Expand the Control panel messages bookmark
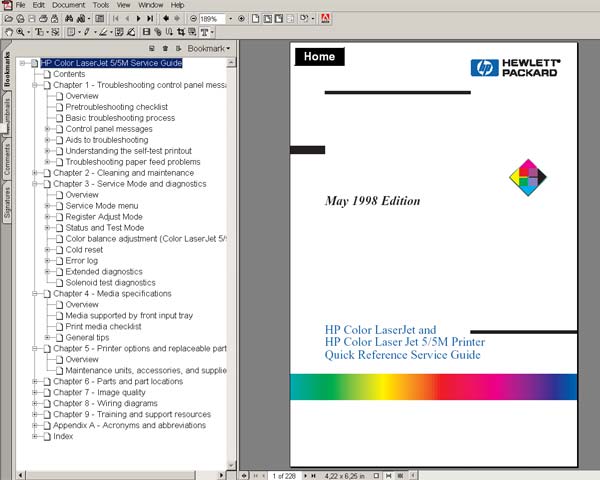The width and height of the screenshot is (600, 480). (47, 129)
